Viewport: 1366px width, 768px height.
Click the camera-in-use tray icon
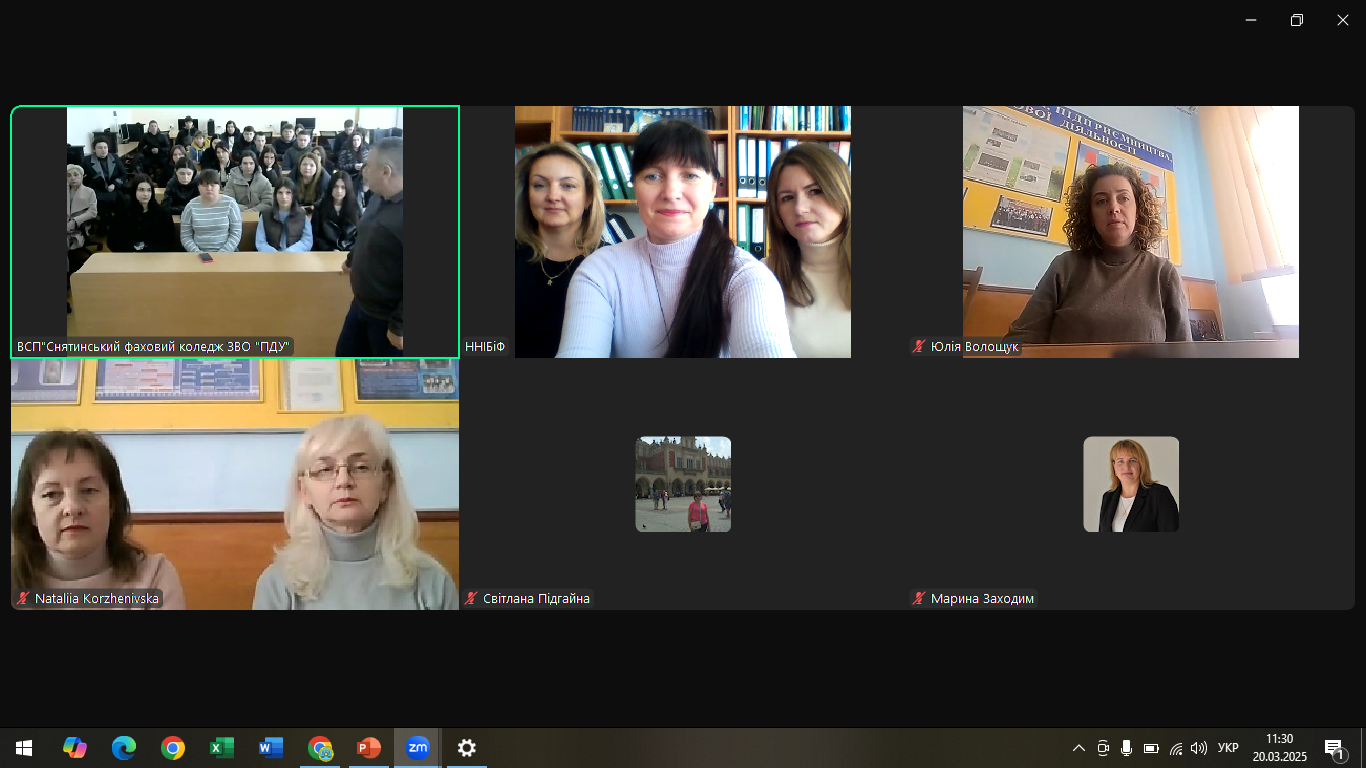pyautogui.click(x=1103, y=748)
